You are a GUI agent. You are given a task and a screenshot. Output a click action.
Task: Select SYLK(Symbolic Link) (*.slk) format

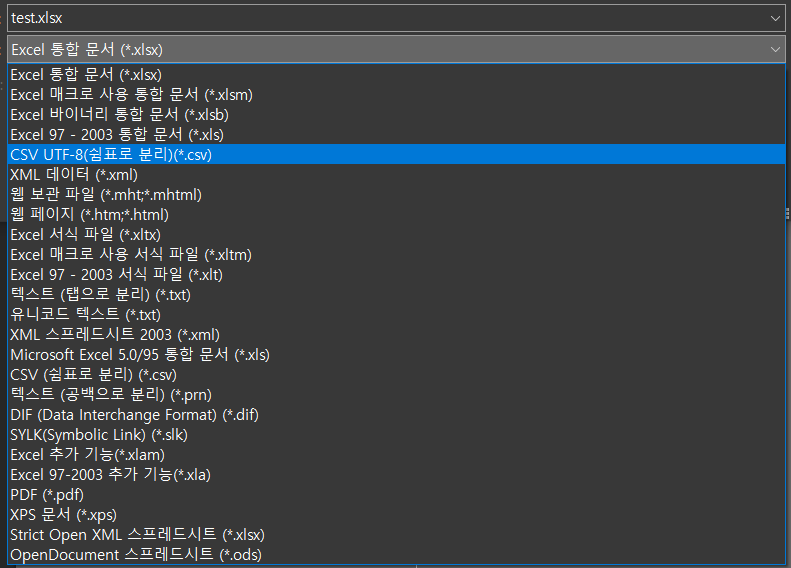click(x=397, y=435)
